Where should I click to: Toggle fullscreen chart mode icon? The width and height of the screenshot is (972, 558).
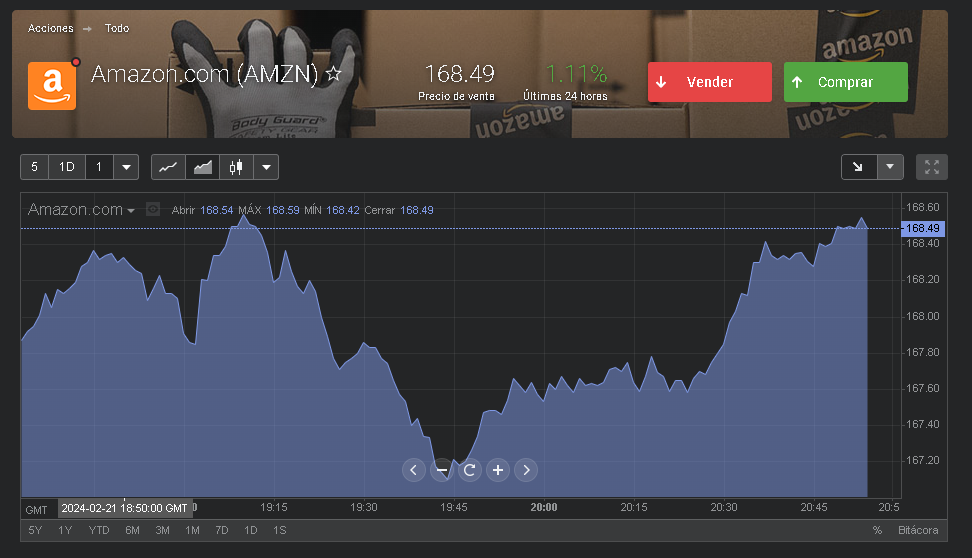pyautogui.click(x=932, y=167)
